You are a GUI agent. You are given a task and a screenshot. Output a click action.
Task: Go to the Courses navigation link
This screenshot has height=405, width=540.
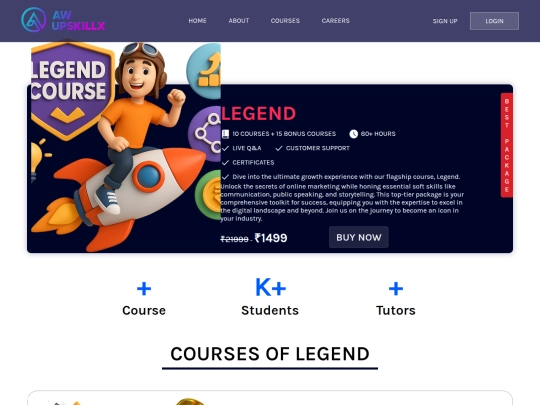tap(285, 21)
